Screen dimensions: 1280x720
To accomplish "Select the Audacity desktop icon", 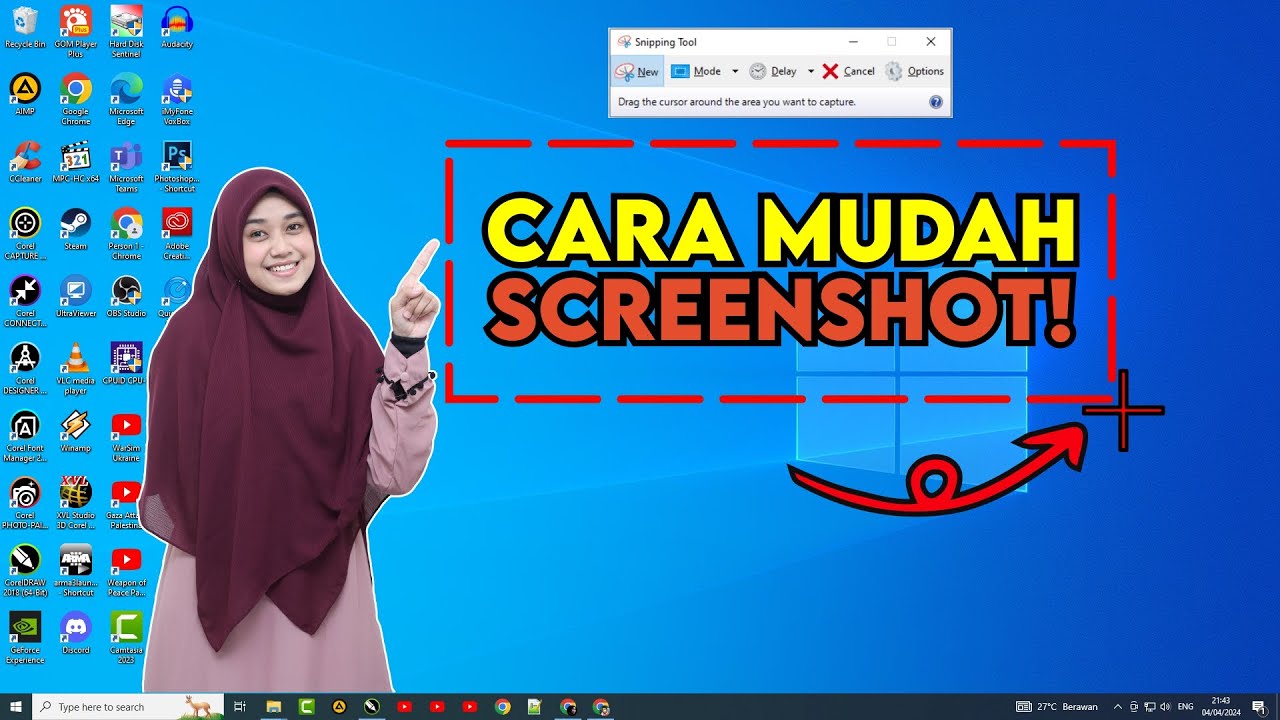I will coord(177,24).
